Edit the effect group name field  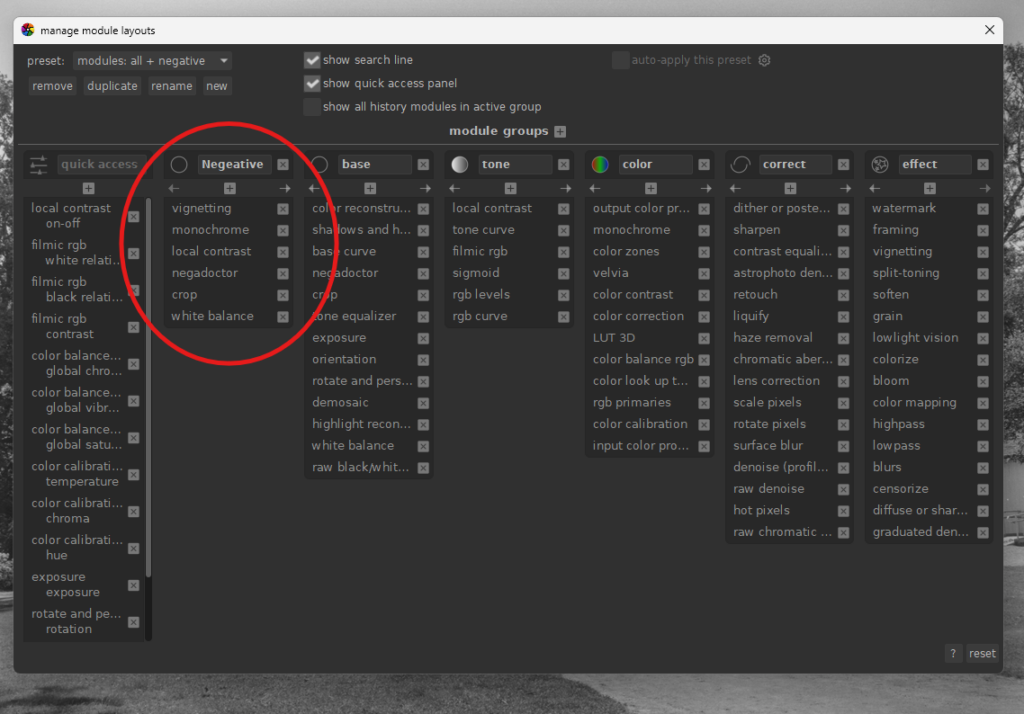[935, 165]
